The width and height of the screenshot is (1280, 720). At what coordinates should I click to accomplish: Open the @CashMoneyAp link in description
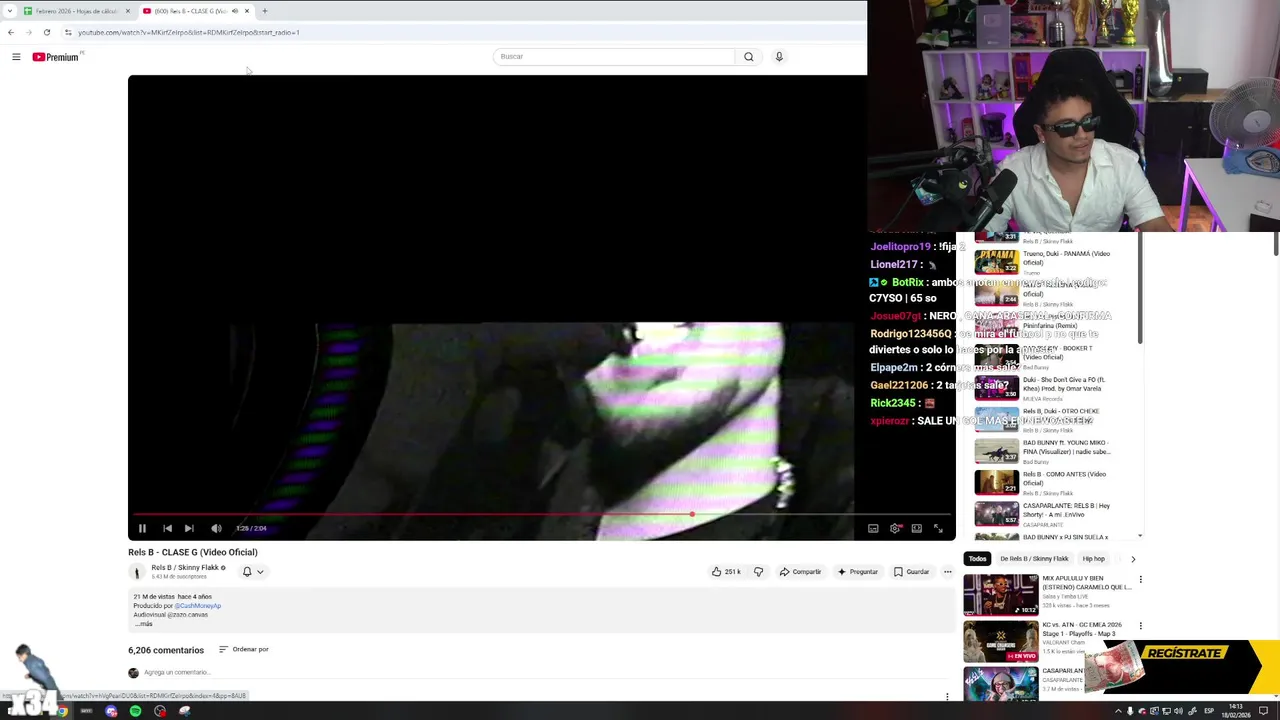tap(198, 606)
